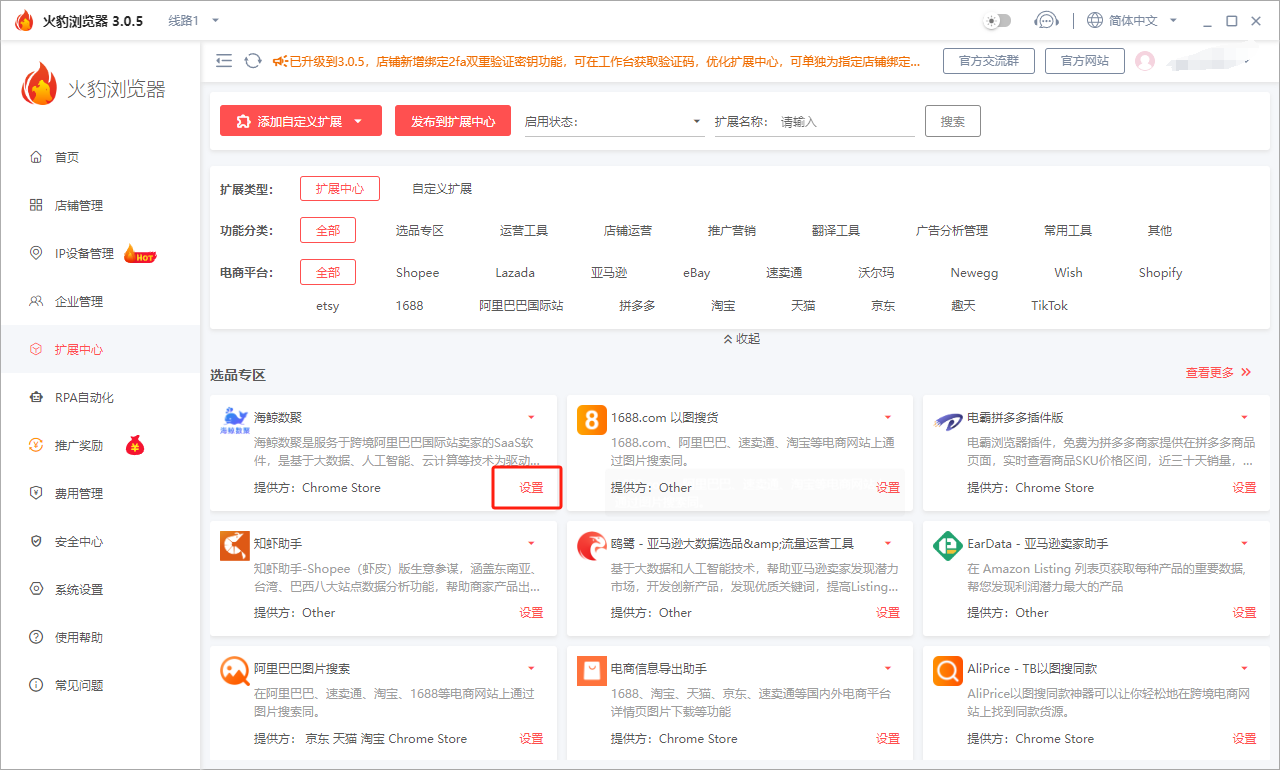Click the 1688.com orange extension icon
This screenshot has width=1280, height=770.
tap(592, 420)
